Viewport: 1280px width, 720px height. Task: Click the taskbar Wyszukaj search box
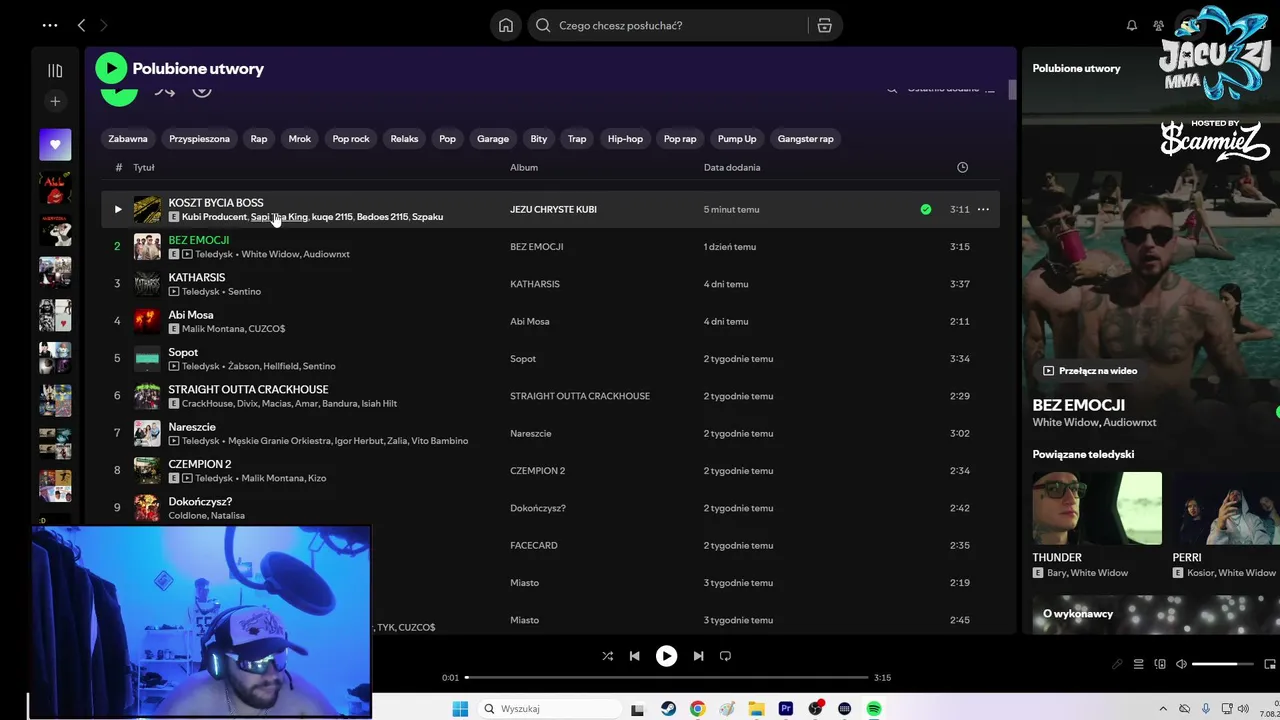click(x=548, y=709)
